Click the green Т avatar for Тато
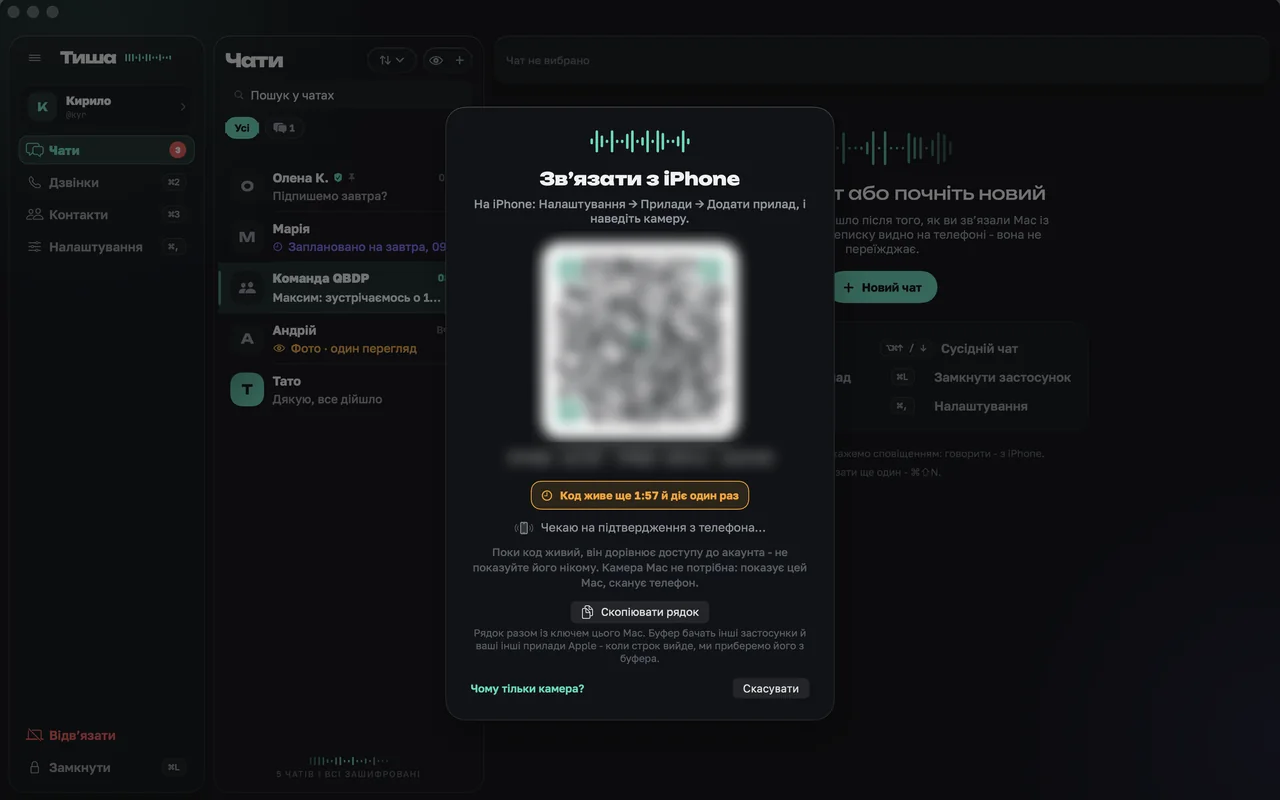Screen dimensions: 1280x800 pos(247,390)
